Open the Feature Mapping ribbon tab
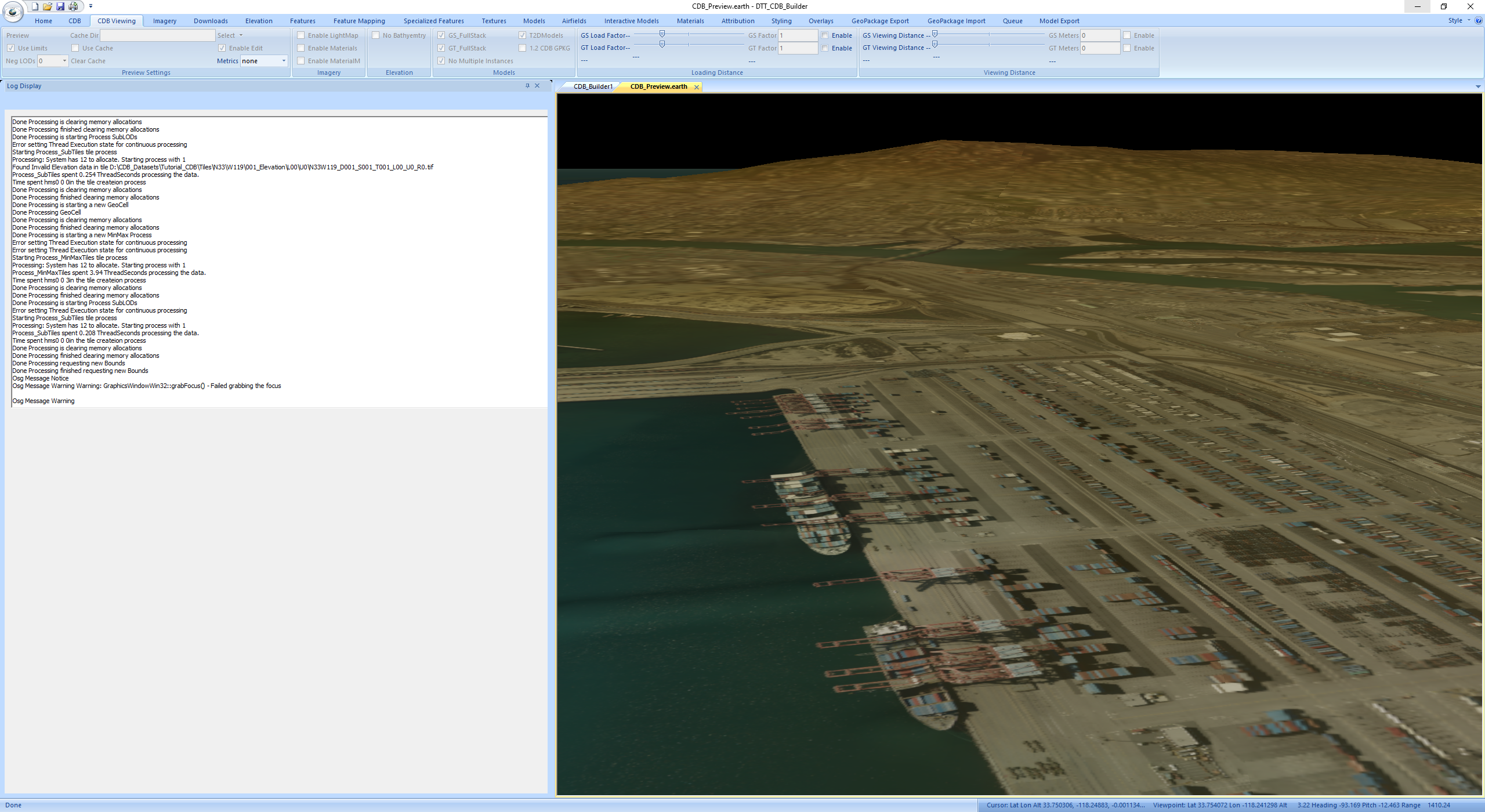The height and width of the screenshot is (812, 1485). point(359,21)
